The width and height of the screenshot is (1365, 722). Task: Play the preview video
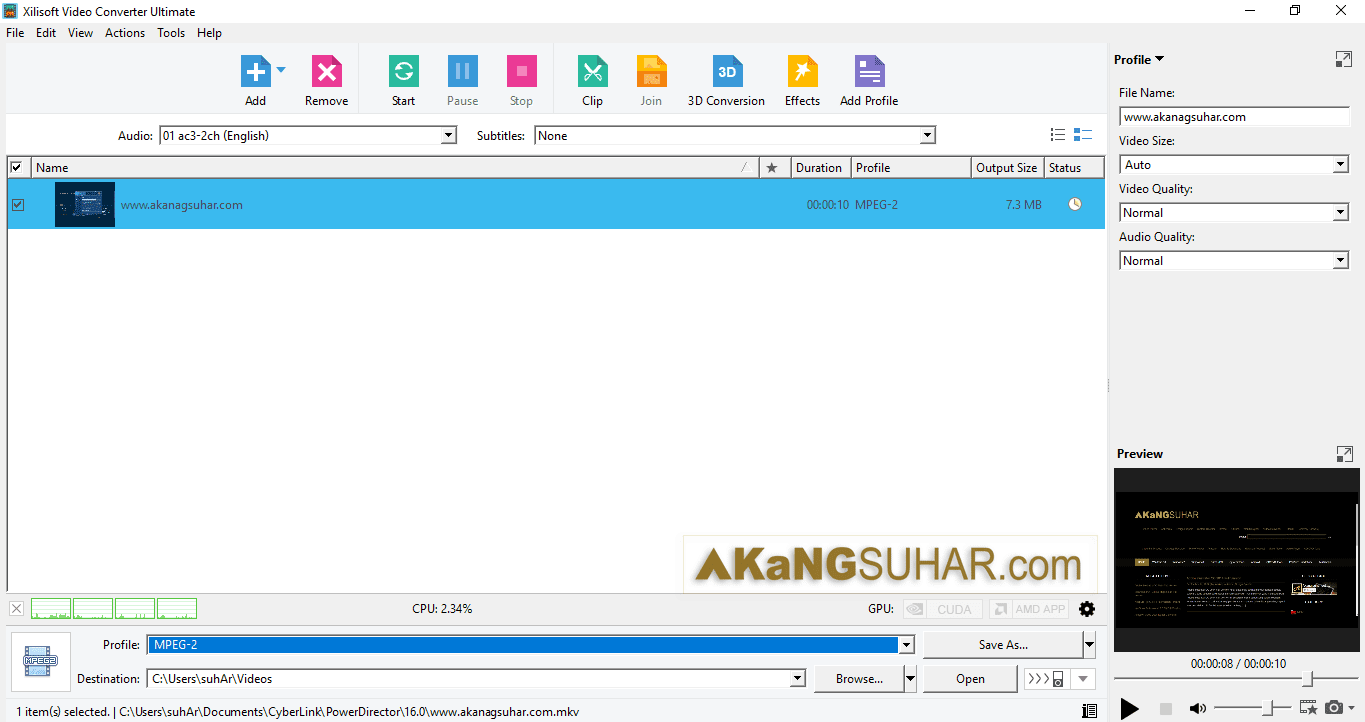(1129, 708)
